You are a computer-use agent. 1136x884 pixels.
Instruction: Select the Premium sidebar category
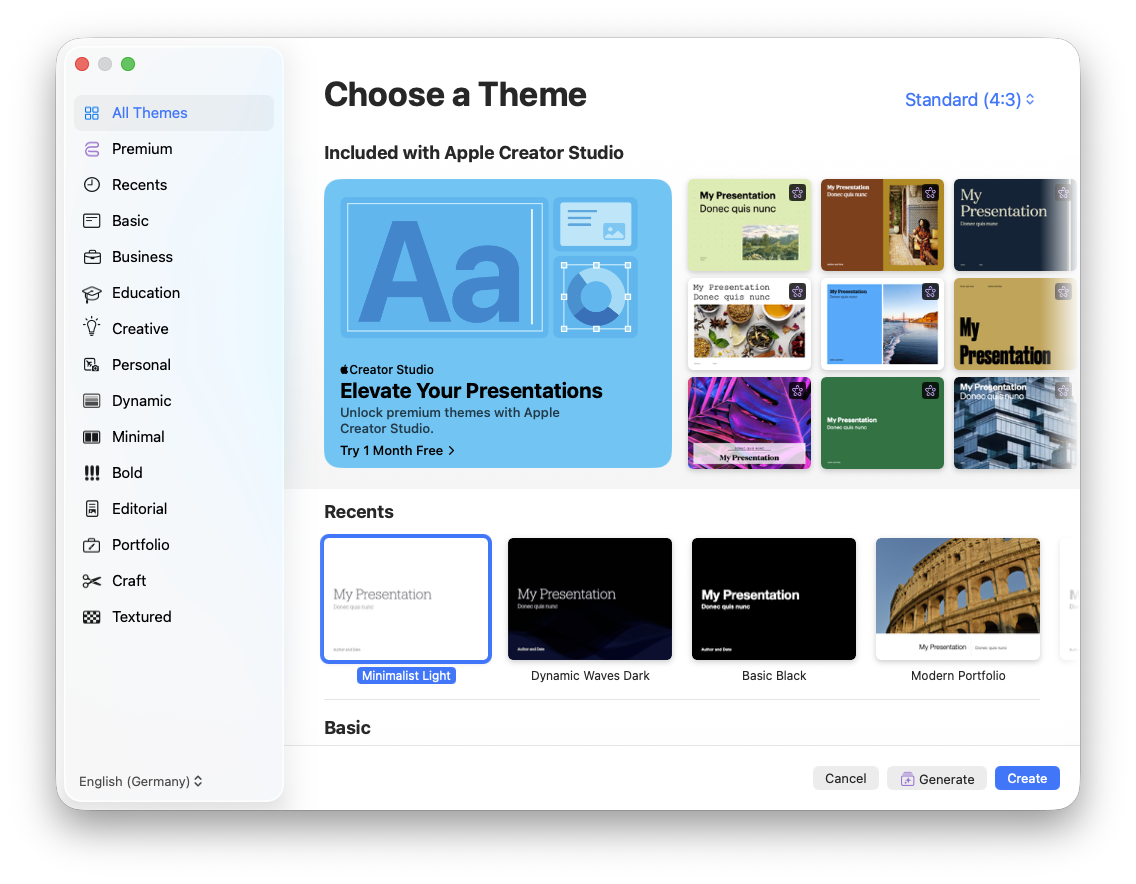click(x=174, y=149)
